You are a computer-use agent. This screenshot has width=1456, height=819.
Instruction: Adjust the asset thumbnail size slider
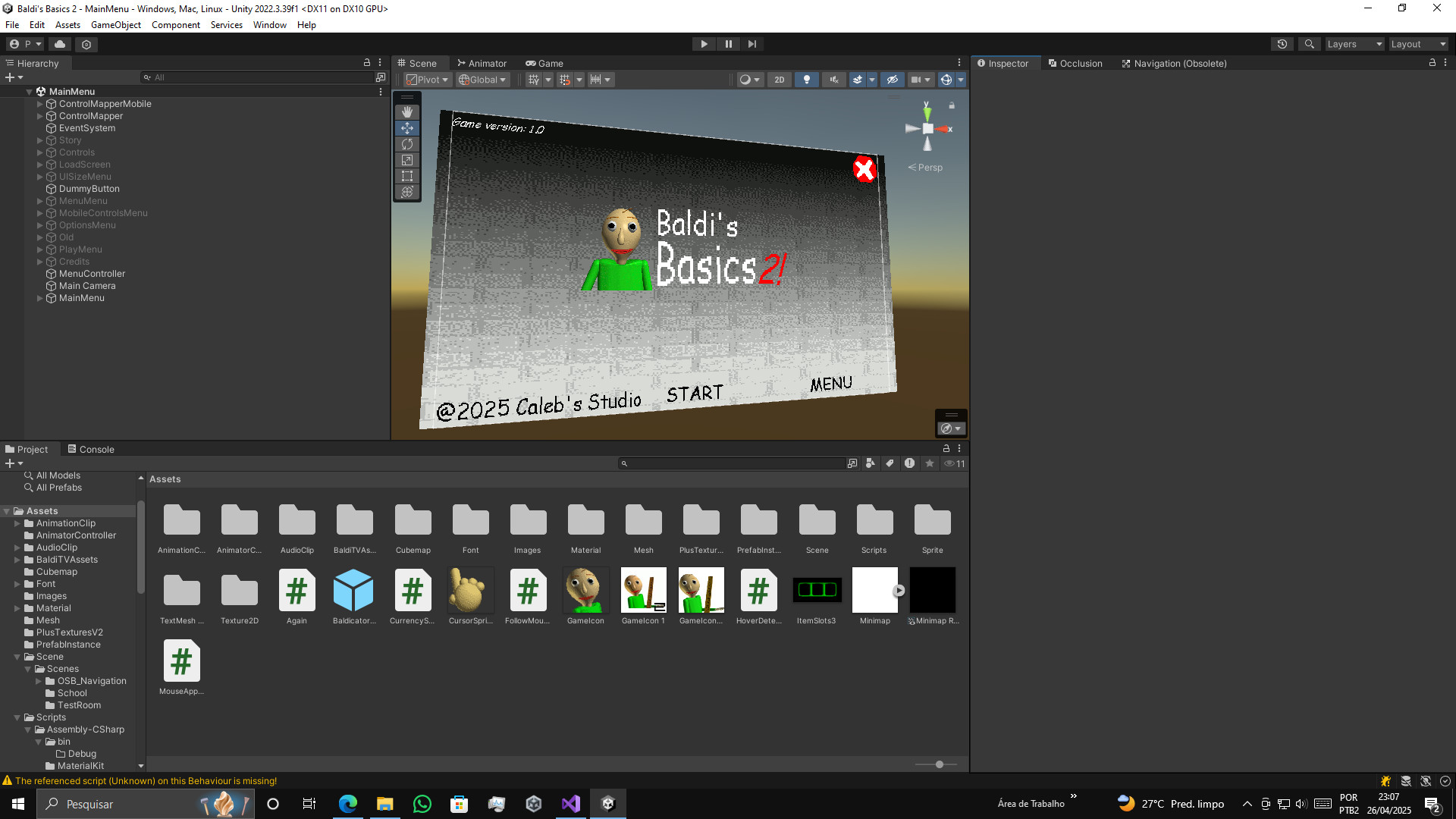coord(939,764)
